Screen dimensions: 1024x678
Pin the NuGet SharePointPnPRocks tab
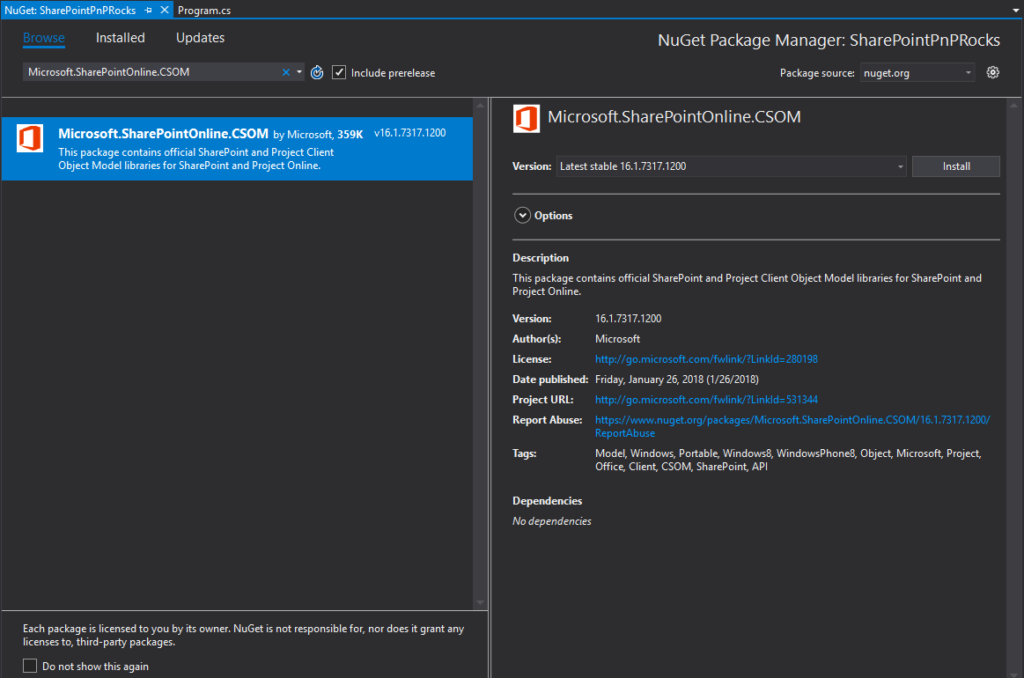pos(148,10)
